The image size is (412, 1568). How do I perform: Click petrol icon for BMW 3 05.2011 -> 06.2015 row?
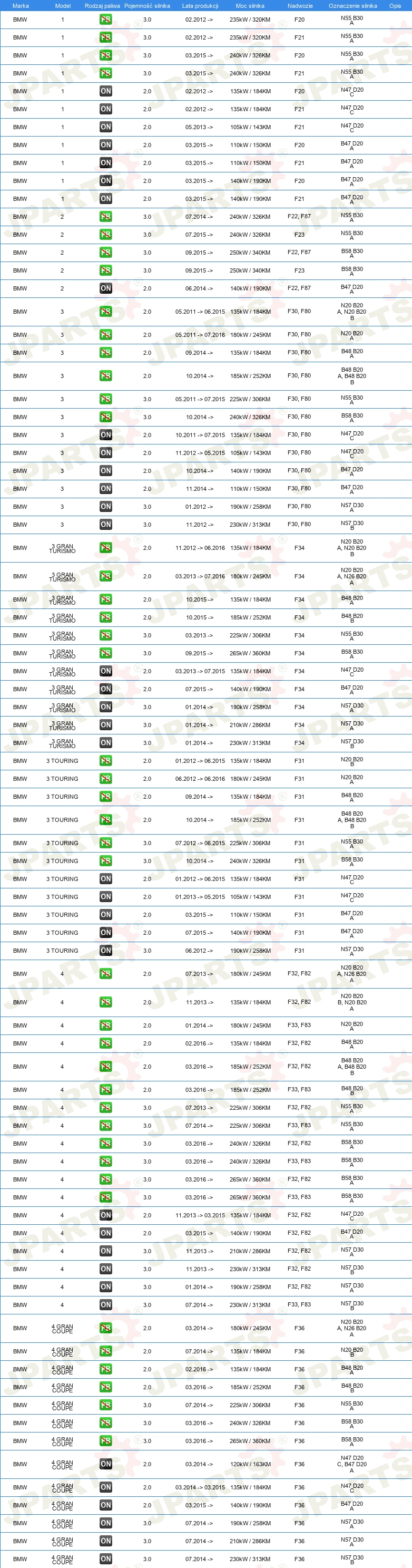(105, 312)
